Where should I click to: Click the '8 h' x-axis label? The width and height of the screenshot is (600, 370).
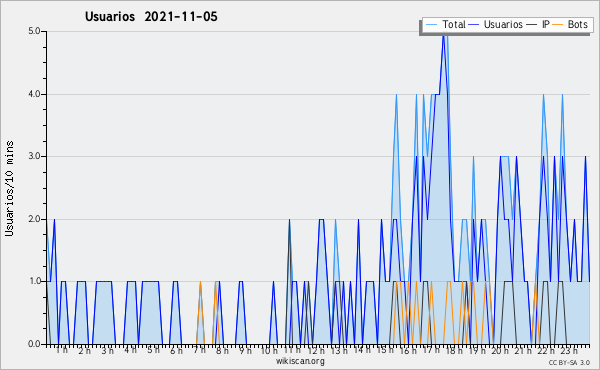[222, 350]
